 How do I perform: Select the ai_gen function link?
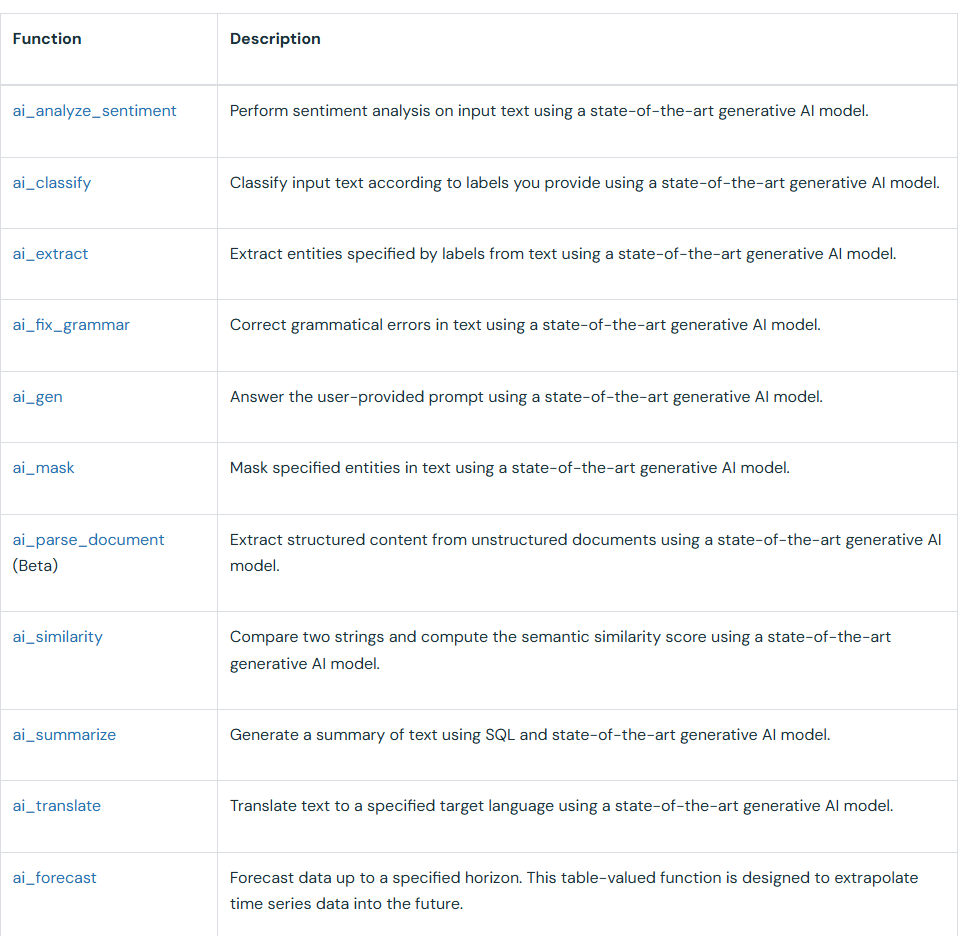click(x=38, y=397)
